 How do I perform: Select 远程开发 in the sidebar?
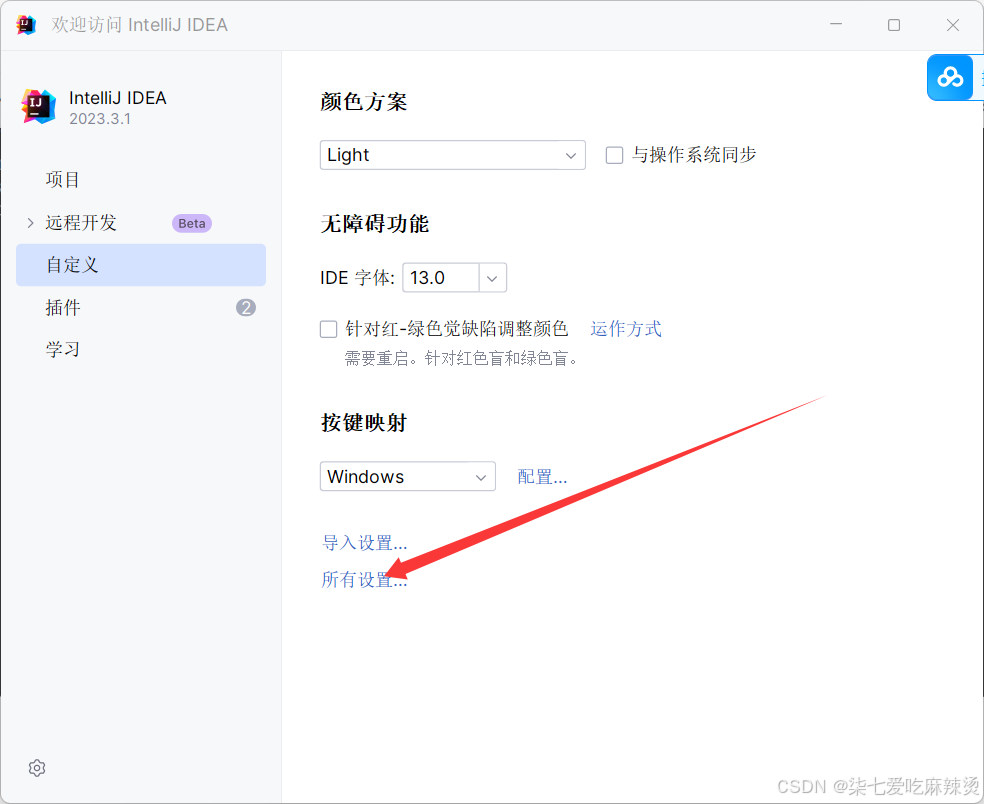tap(81, 223)
